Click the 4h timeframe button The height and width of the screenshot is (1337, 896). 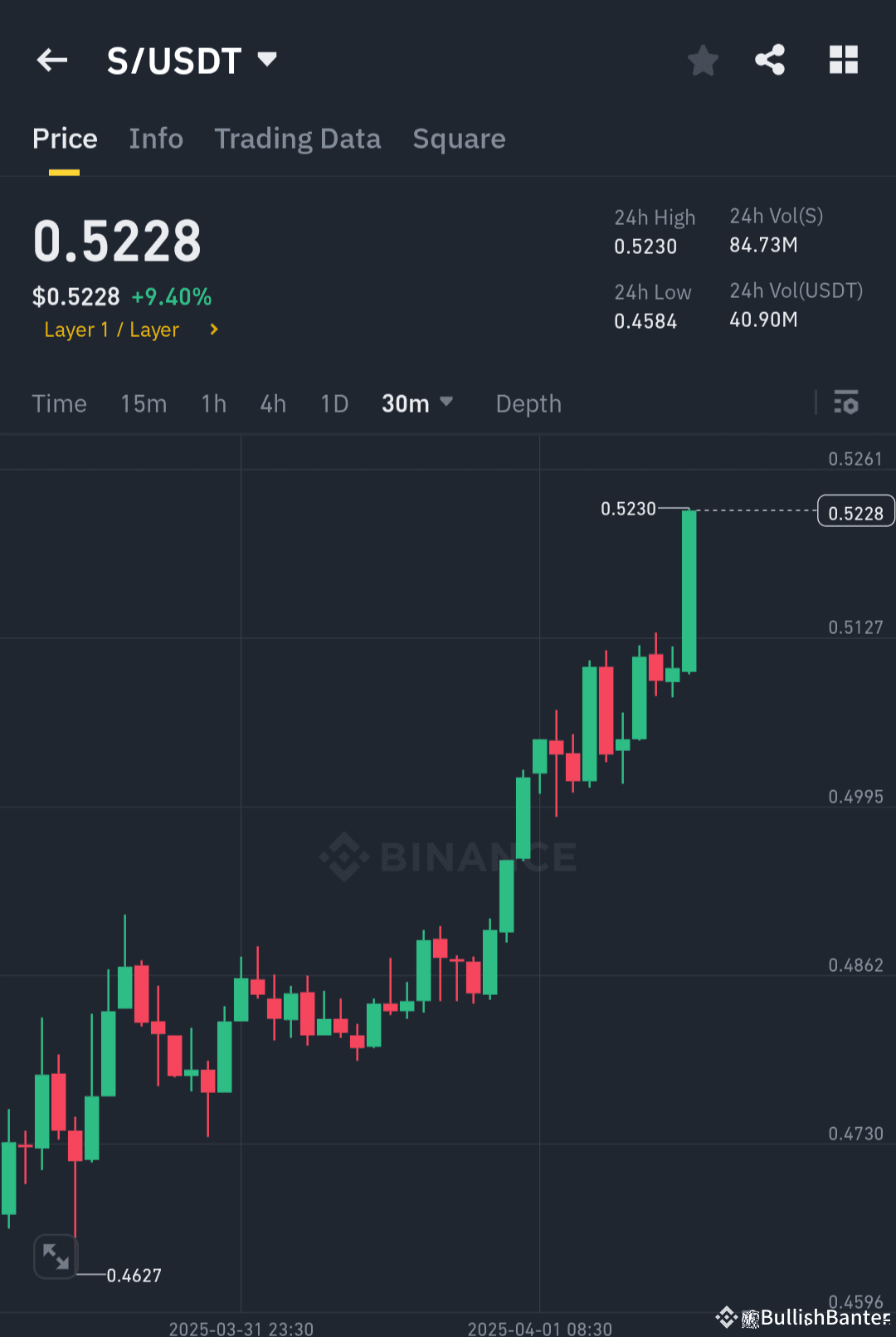pyautogui.click(x=272, y=403)
